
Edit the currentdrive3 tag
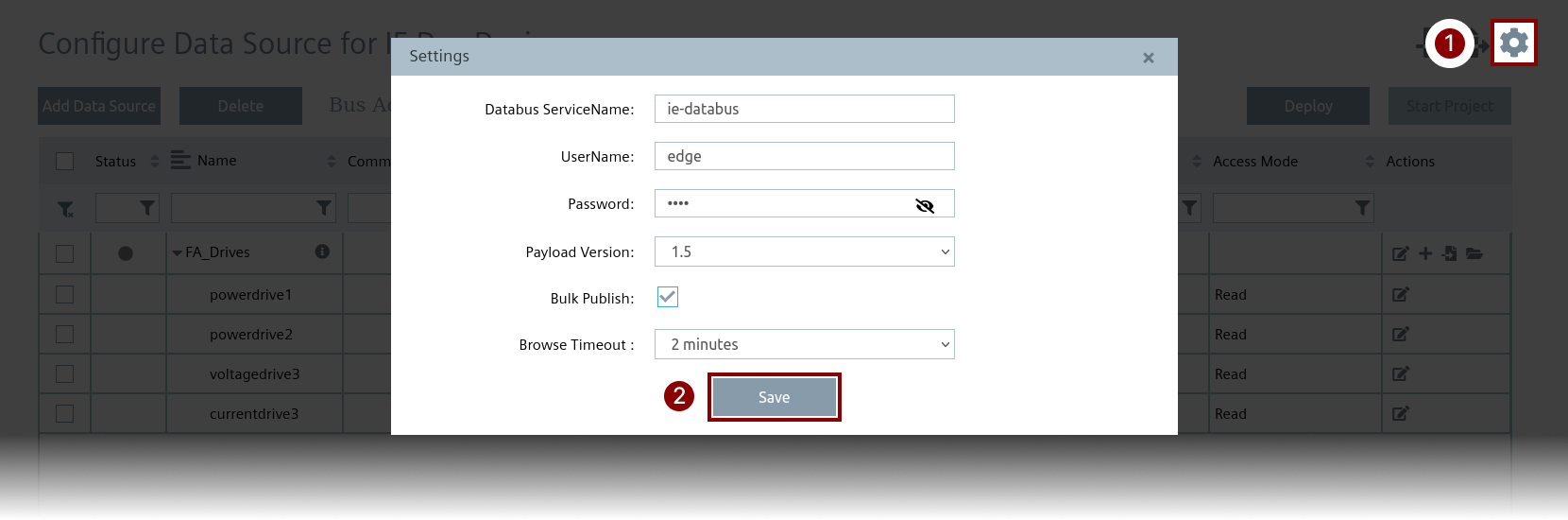coord(1401,414)
